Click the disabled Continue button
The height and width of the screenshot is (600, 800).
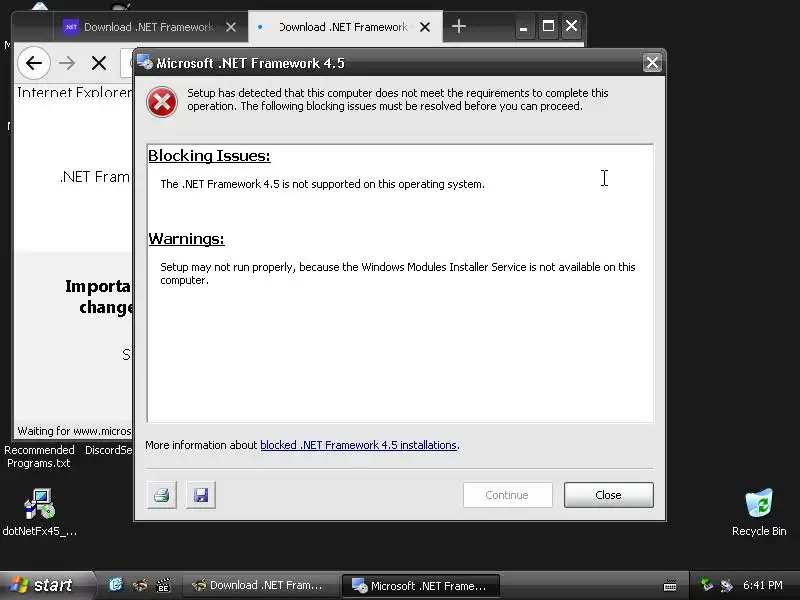507,495
